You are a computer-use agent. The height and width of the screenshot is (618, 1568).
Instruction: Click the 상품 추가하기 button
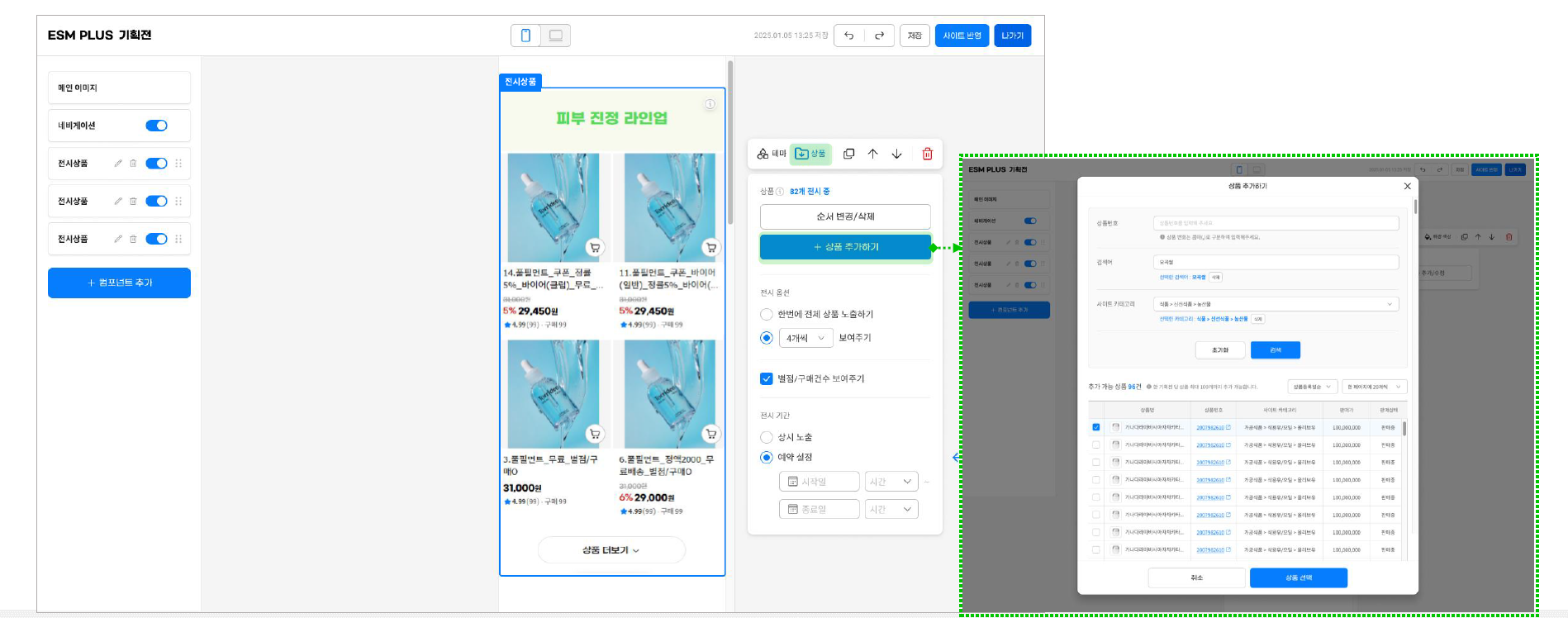pos(845,247)
